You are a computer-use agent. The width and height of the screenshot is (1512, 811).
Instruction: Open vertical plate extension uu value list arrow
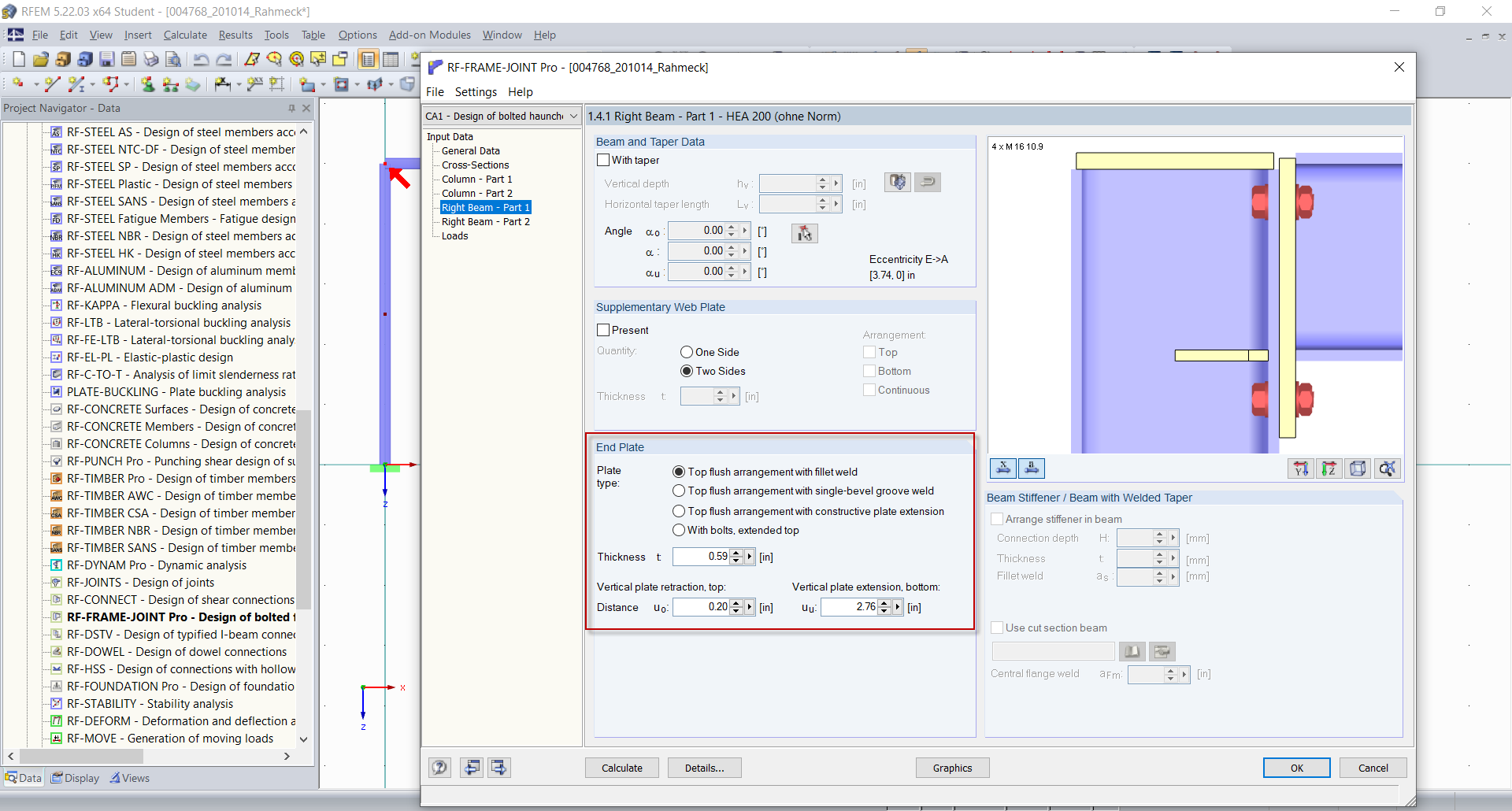(898, 607)
